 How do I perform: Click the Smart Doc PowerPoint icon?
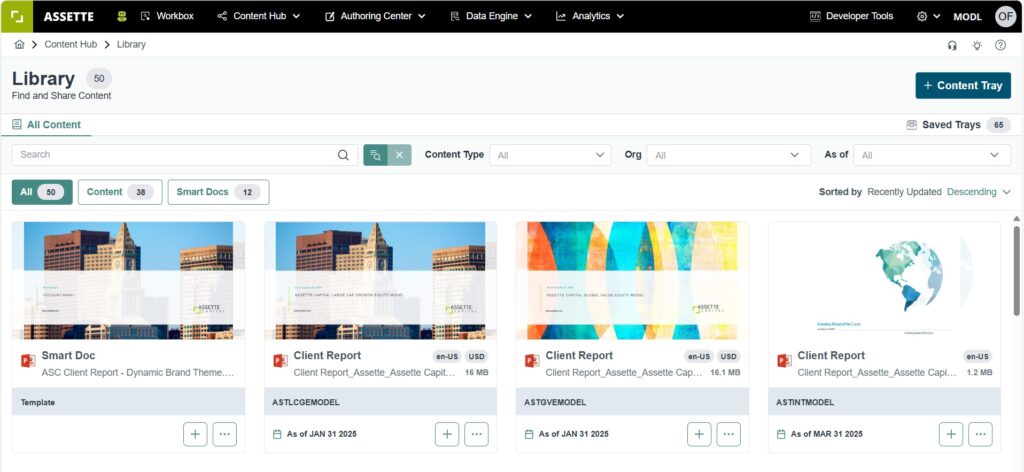(x=28, y=361)
